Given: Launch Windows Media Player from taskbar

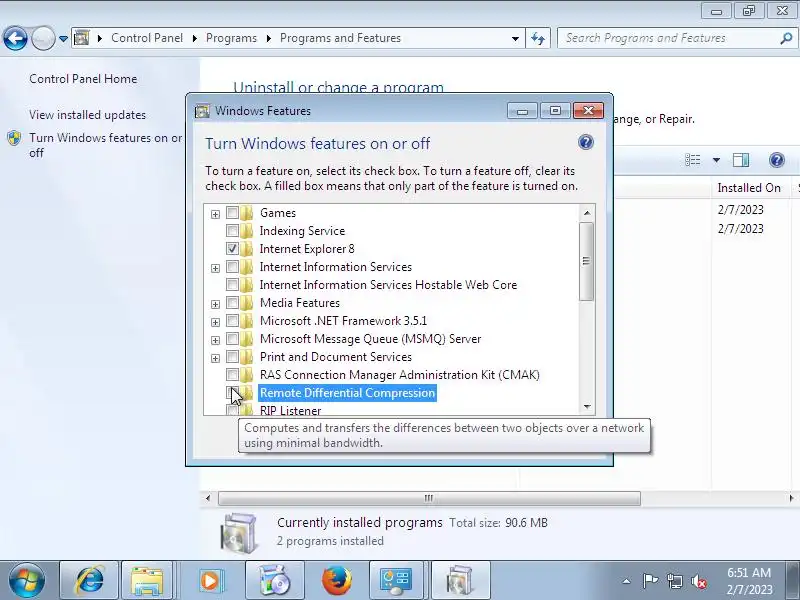Looking at the screenshot, I should click(x=210, y=580).
